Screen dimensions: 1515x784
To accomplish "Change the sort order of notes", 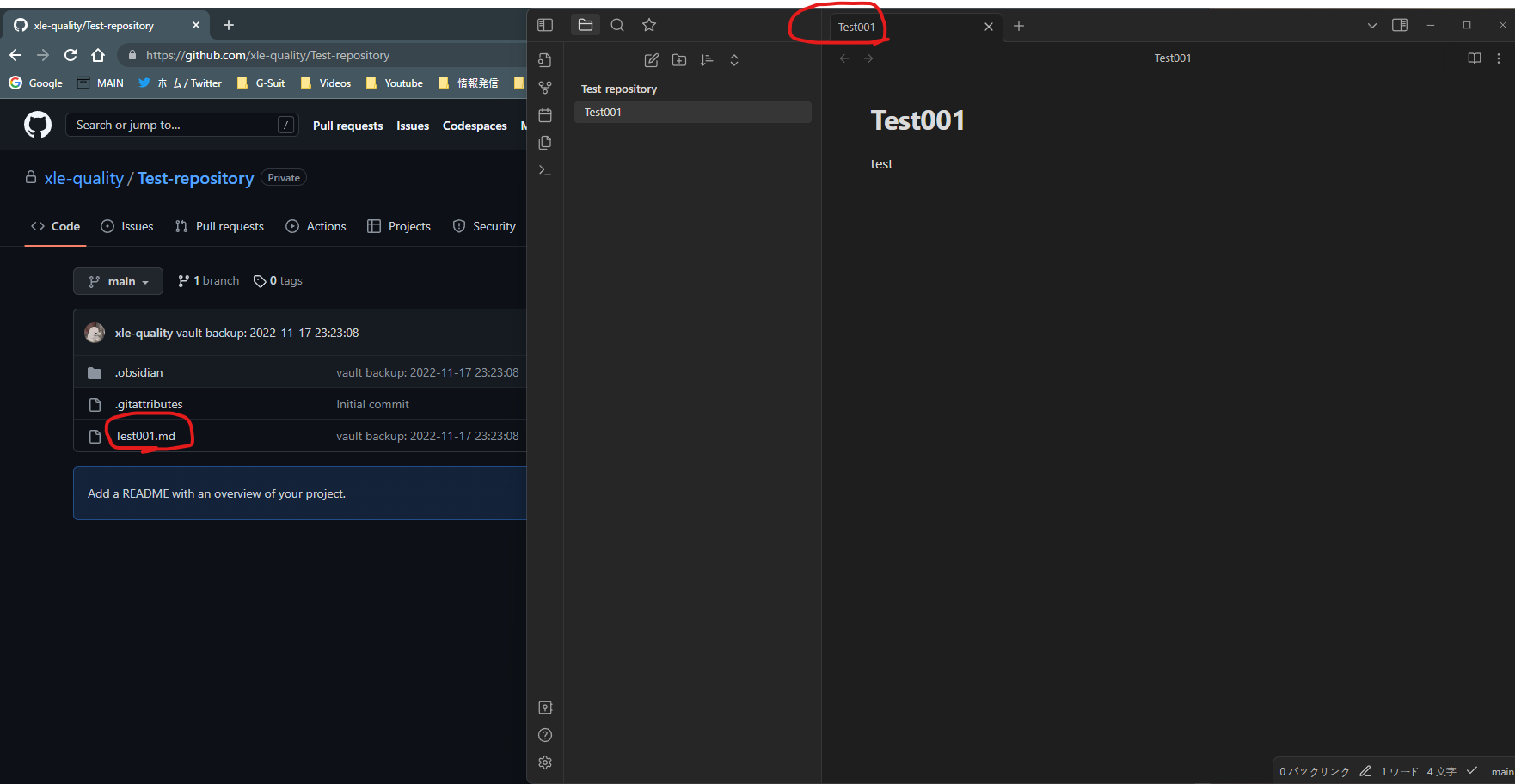I will [x=707, y=59].
